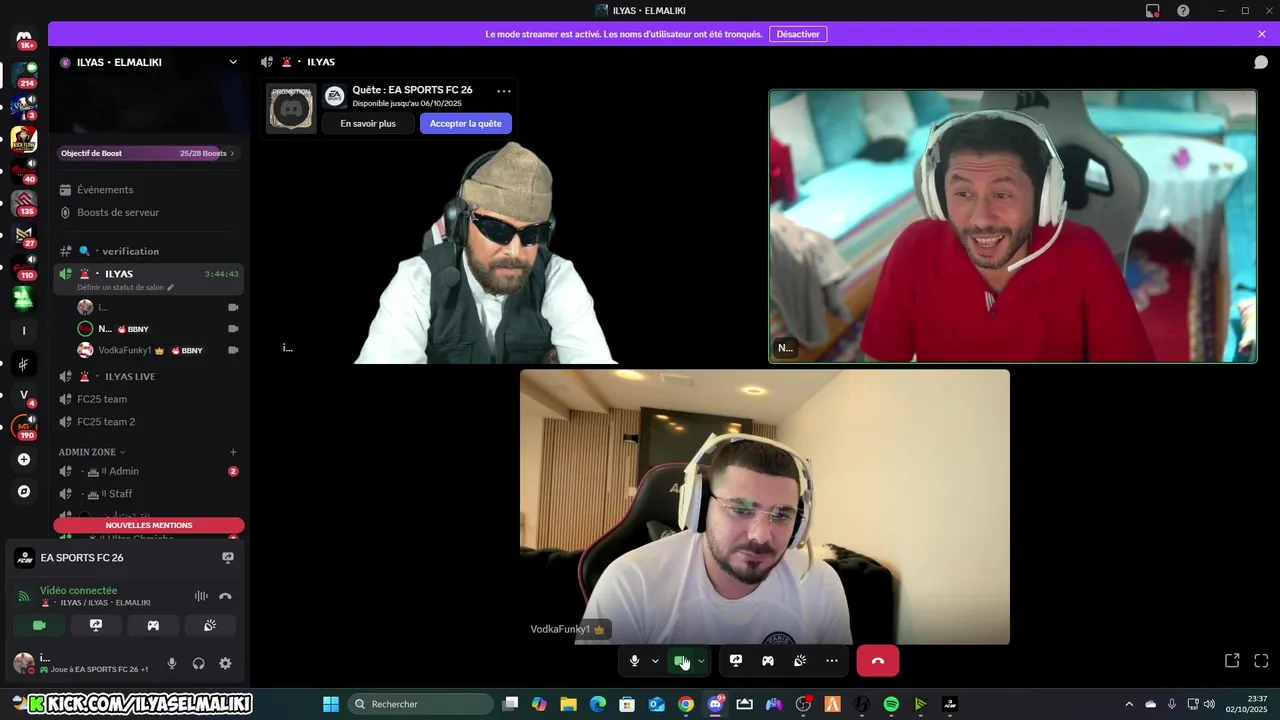This screenshot has width=1280, height=720.
Task: Add a server with the plus icon
Action: point(24,459)
